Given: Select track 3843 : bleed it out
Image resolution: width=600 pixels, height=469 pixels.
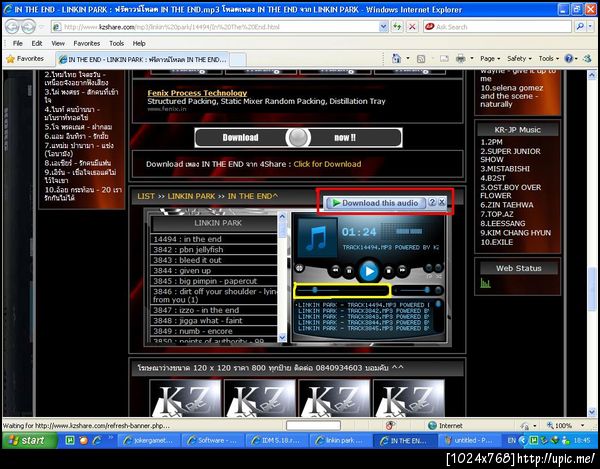Looking at the screenshot, I should click(214, 260).
